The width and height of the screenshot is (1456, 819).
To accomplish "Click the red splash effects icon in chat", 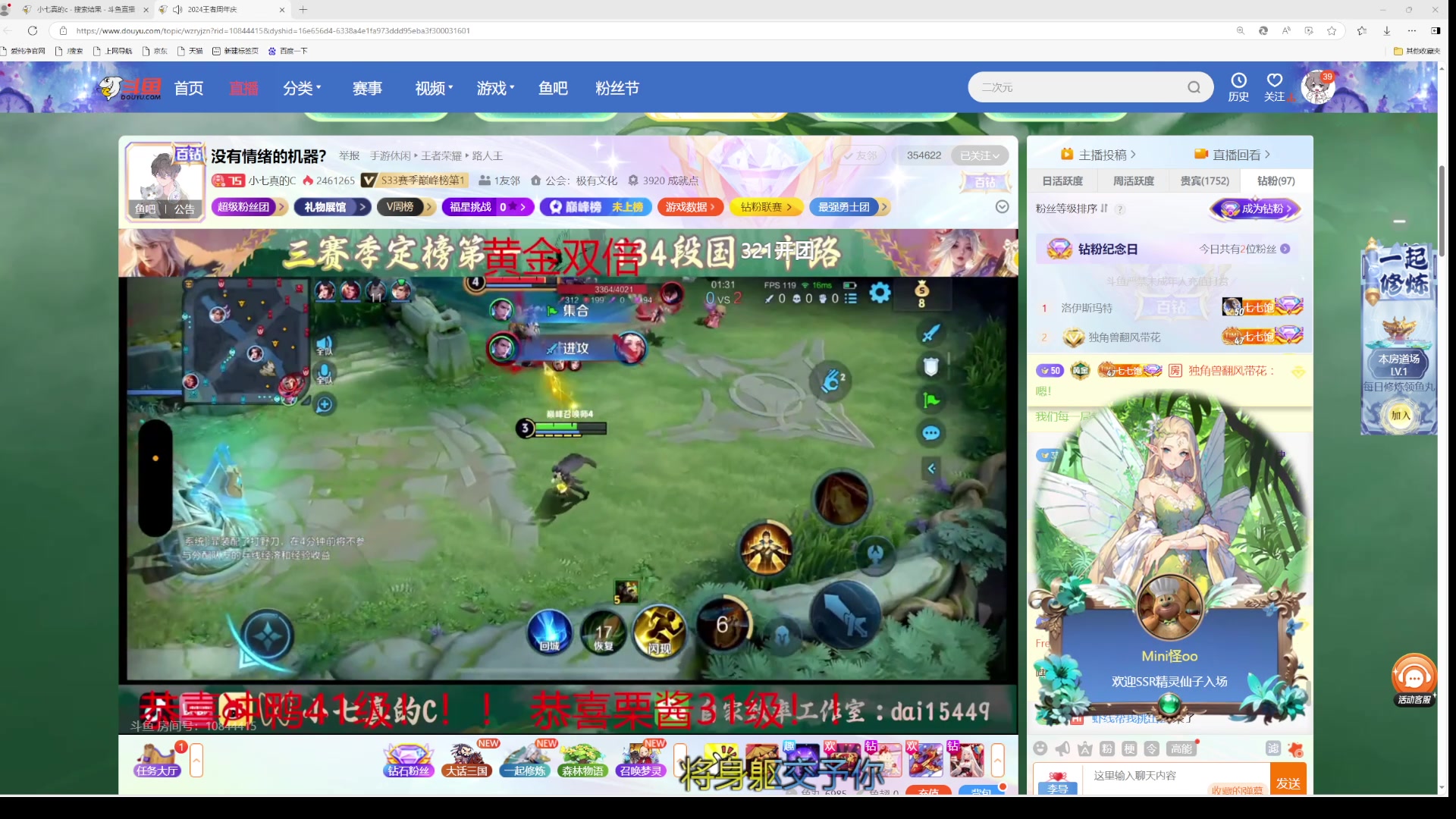I will click(1295, 749).
